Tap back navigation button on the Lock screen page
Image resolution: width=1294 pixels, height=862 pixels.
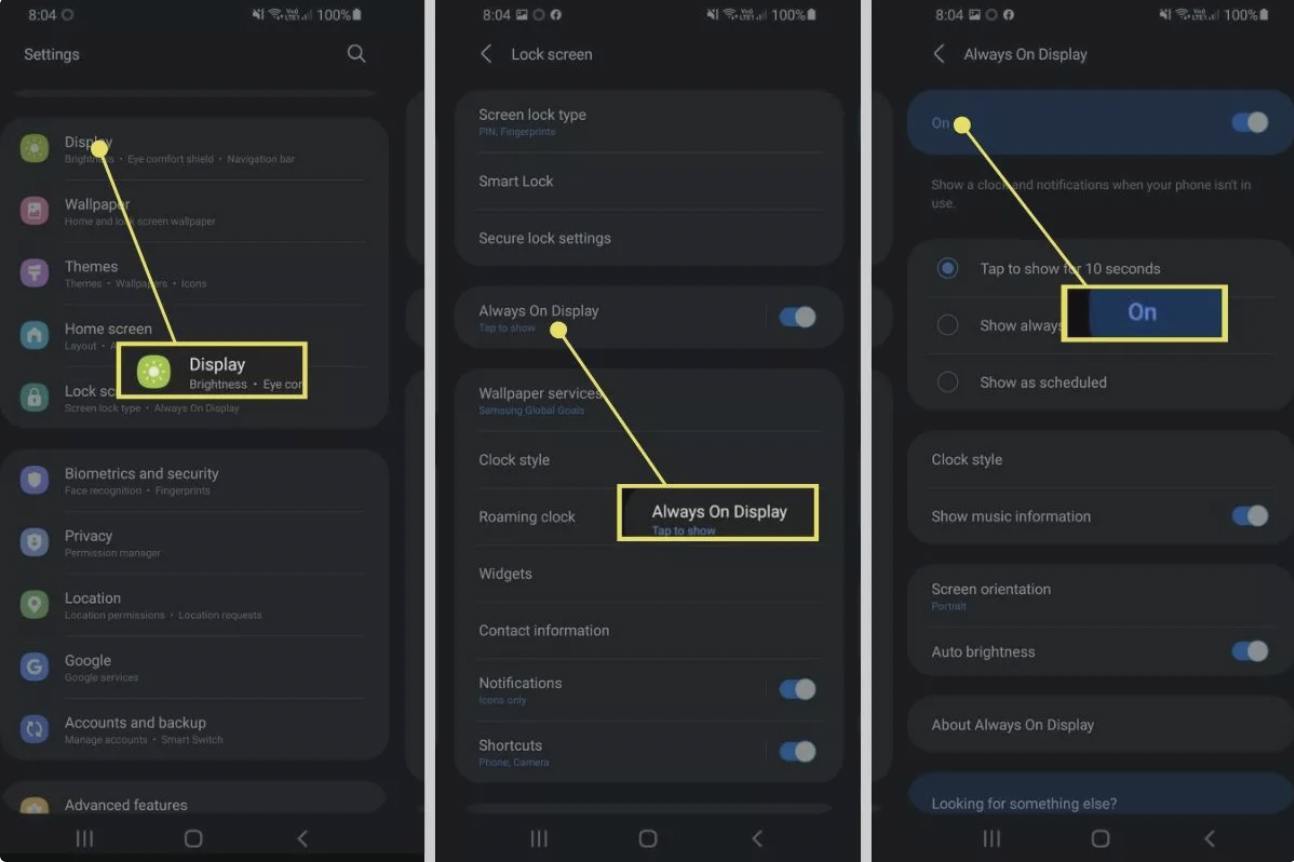pos(757,838)
